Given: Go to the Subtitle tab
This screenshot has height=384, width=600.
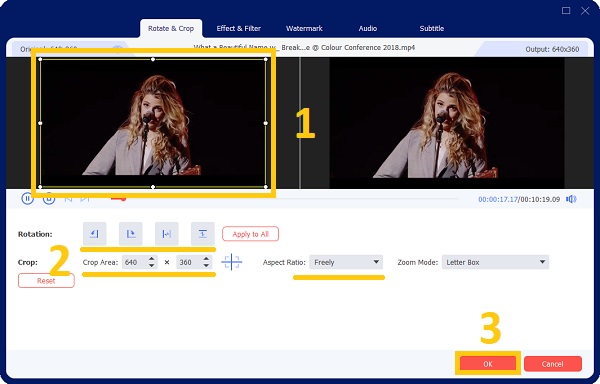Looking at the screenshot, I should (432, 28).
